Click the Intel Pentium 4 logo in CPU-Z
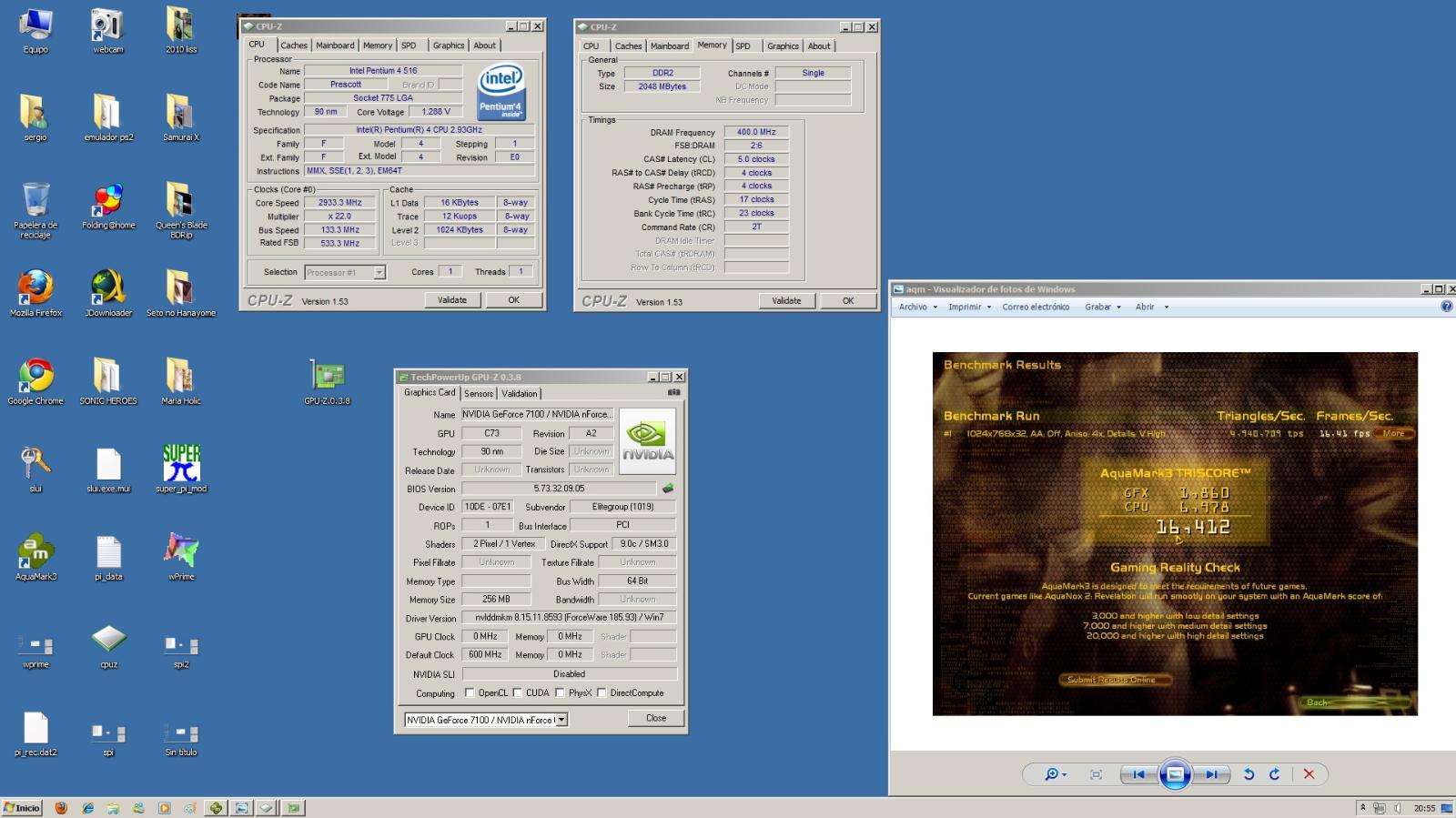This screenshot has height=818, width=1456. coord(501,92)
